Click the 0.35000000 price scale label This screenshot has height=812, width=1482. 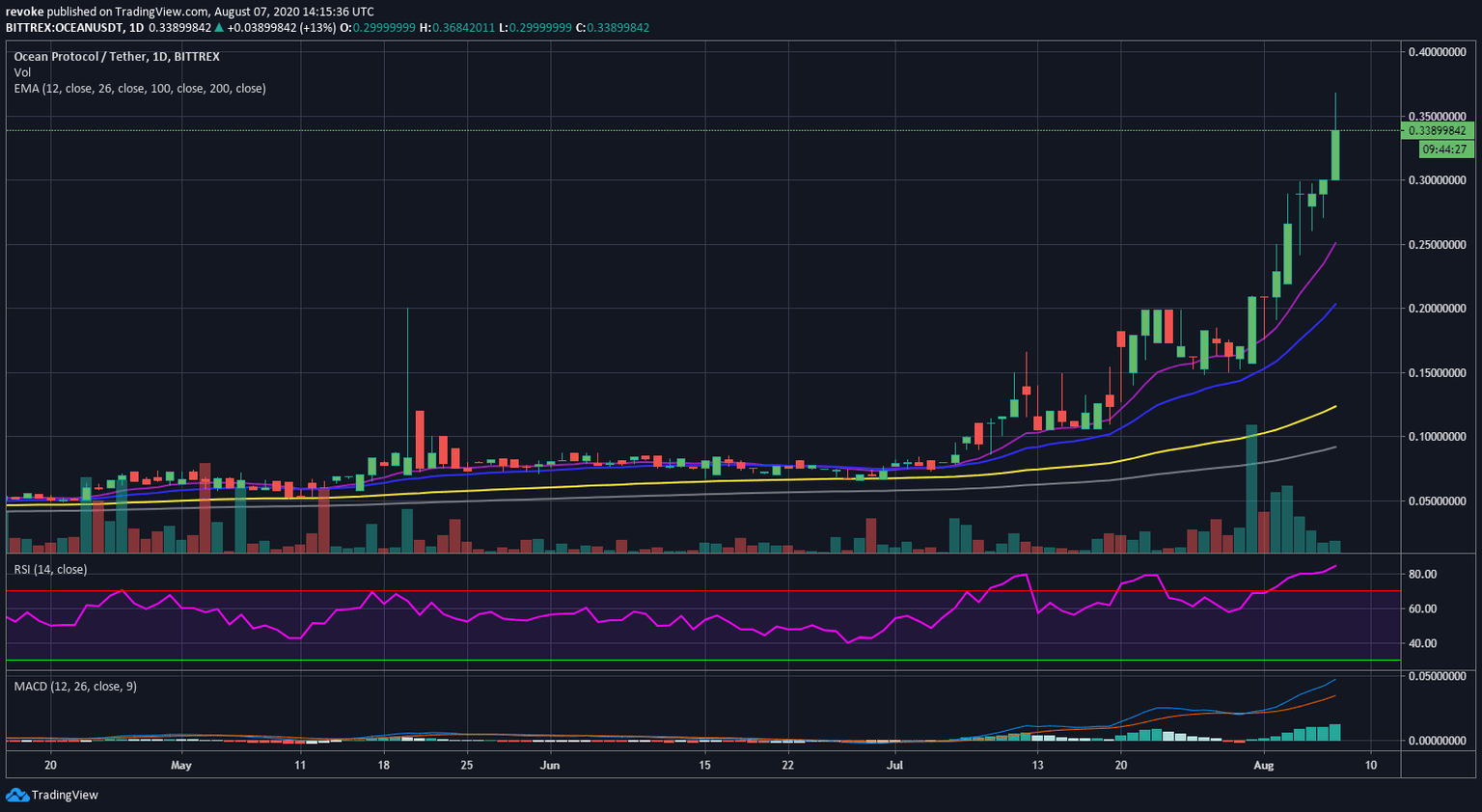tap(1437, 114)
